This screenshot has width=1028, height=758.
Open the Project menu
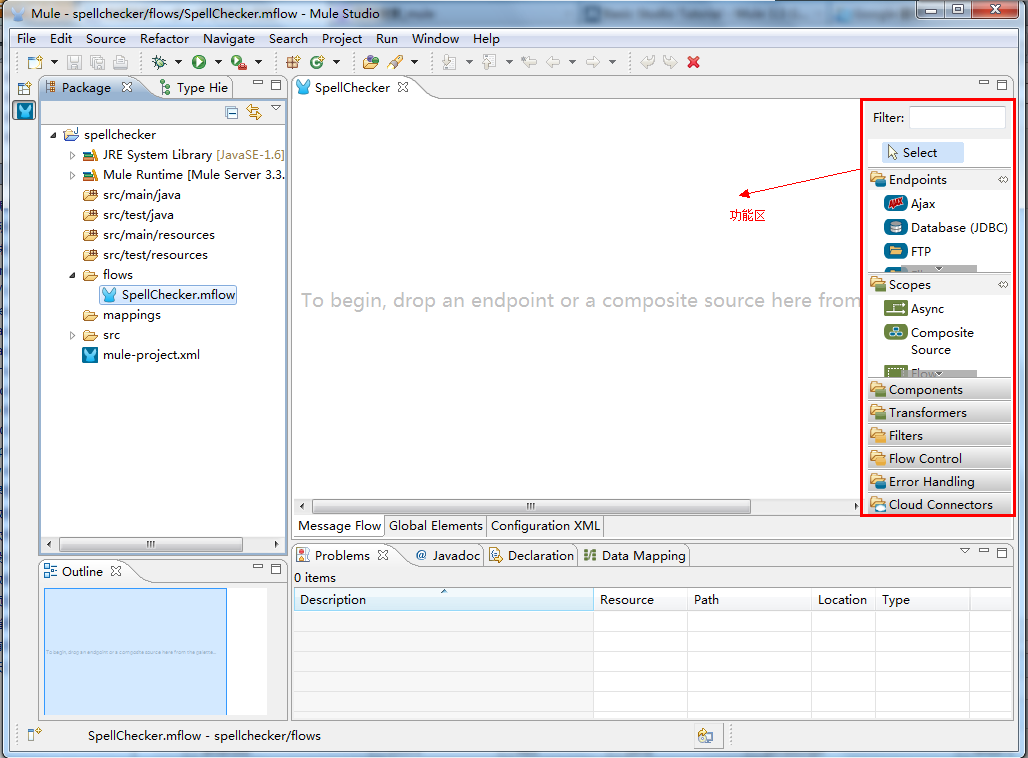tap(342, 39)
